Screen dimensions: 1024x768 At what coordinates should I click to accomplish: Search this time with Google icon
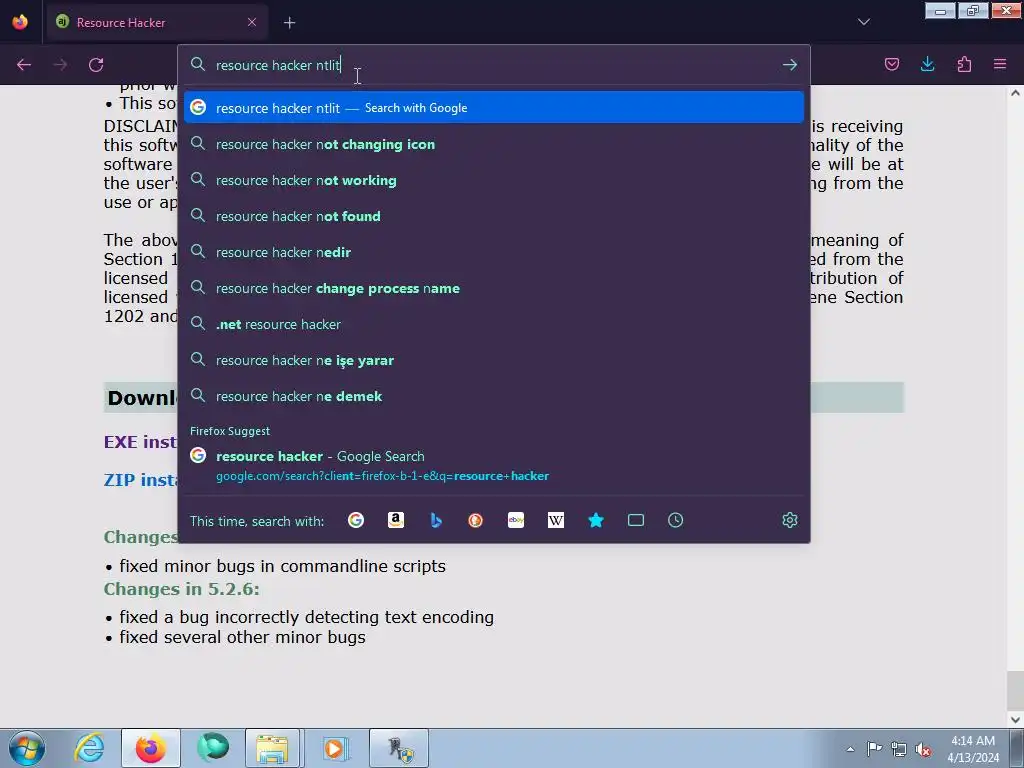[356, 520]
